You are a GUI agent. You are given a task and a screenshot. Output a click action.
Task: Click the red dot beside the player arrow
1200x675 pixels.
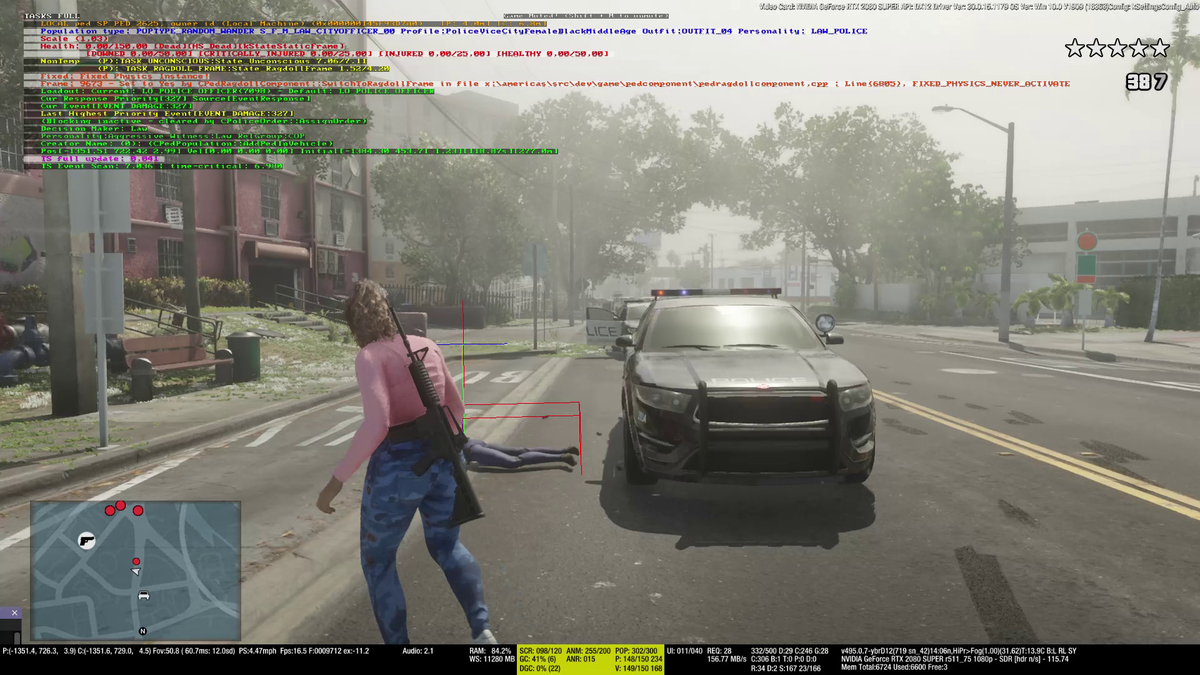(x=136, y=561)
